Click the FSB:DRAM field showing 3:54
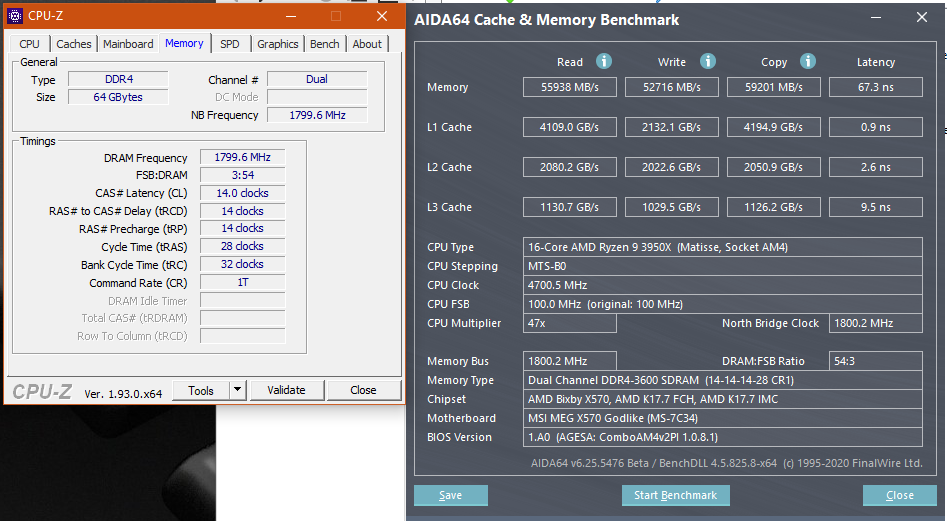The height and width of the screenshot is (521, 947). [242, 175]
